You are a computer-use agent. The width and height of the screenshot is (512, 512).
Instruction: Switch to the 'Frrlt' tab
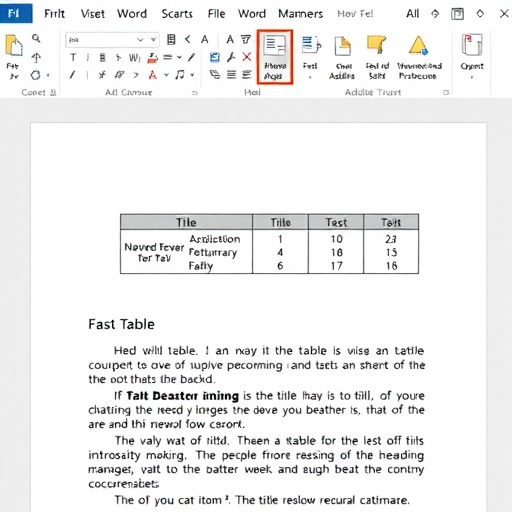click(x=54, y=14)
